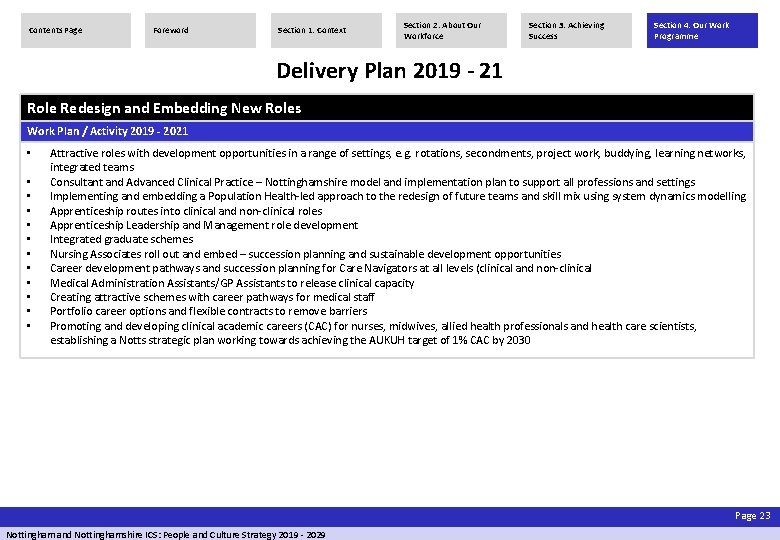Image resolution: width=780 pixels, height=540 pixels.
Task: Click the Integrated graduate schemes bullet
Action: click(x=121, y=239)
